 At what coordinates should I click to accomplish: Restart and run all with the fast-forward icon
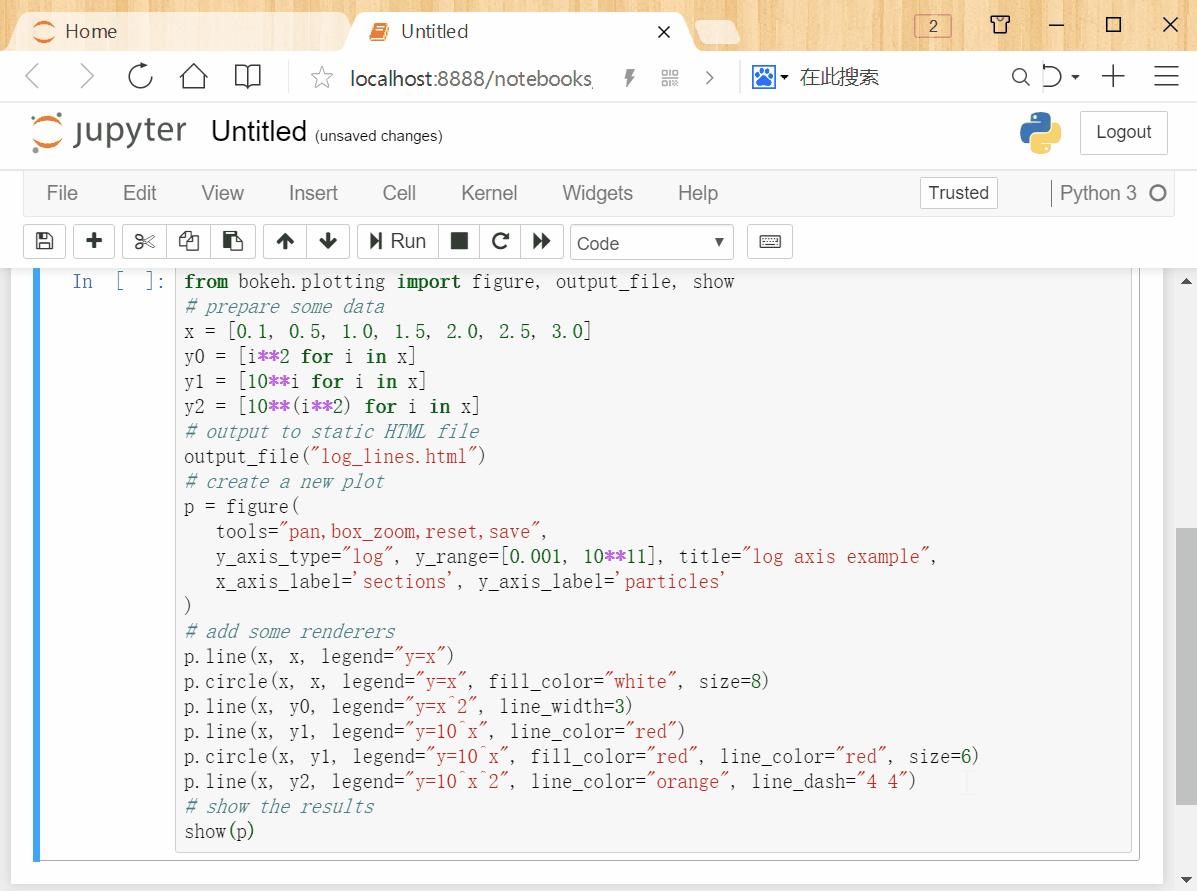[542, 242]
